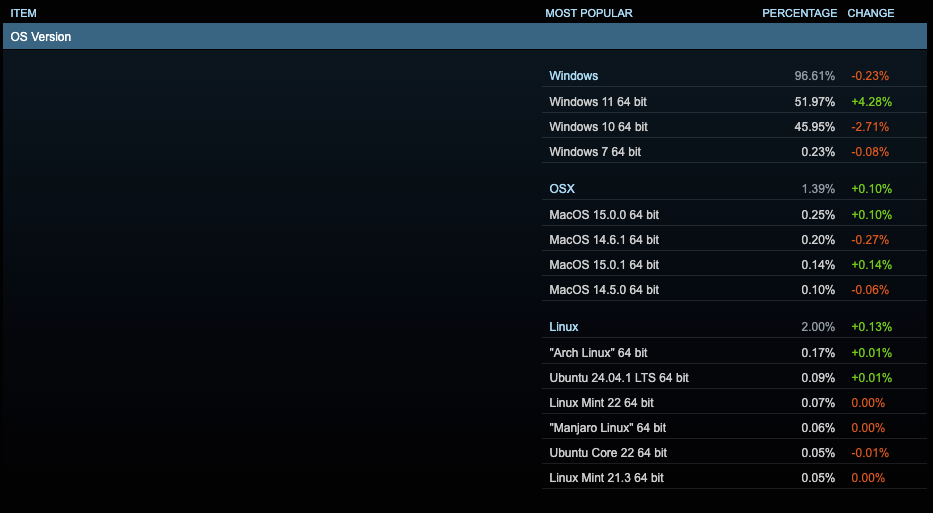Click Linux total percentage 2.00%

(x=818, y=327)
